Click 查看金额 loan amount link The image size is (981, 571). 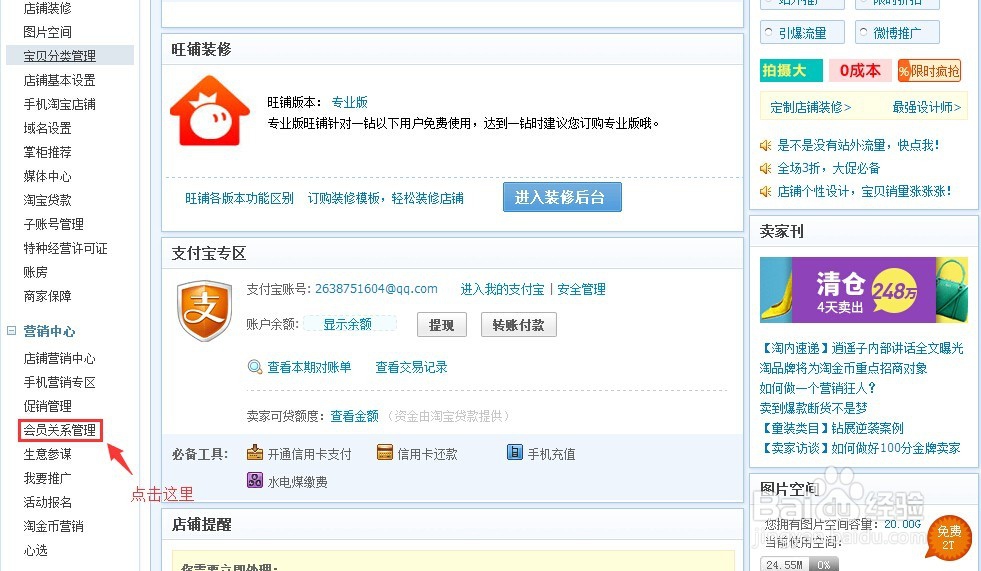pyautogui.click(x=355, y=416)
